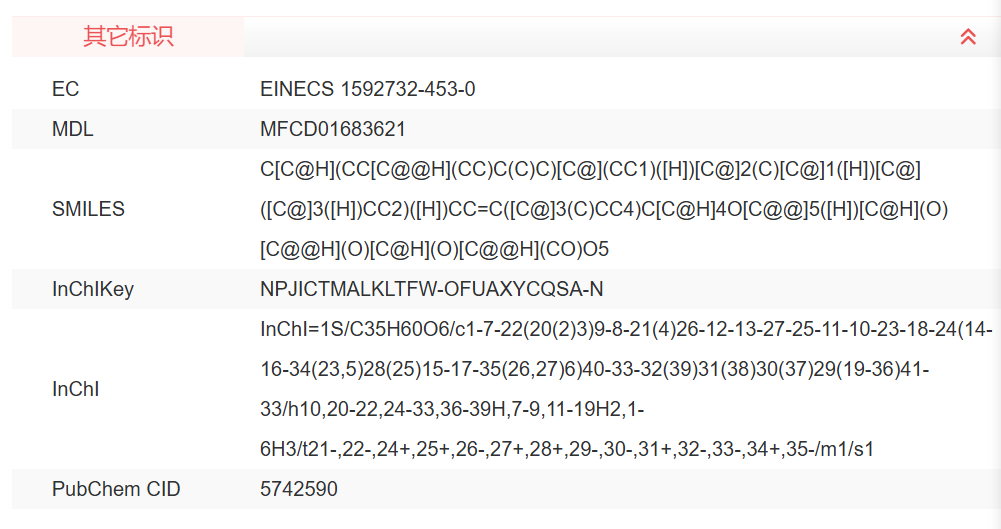Click the InChI row label
The height and width of the screenshot is (529, 1001).
[75, 389]
